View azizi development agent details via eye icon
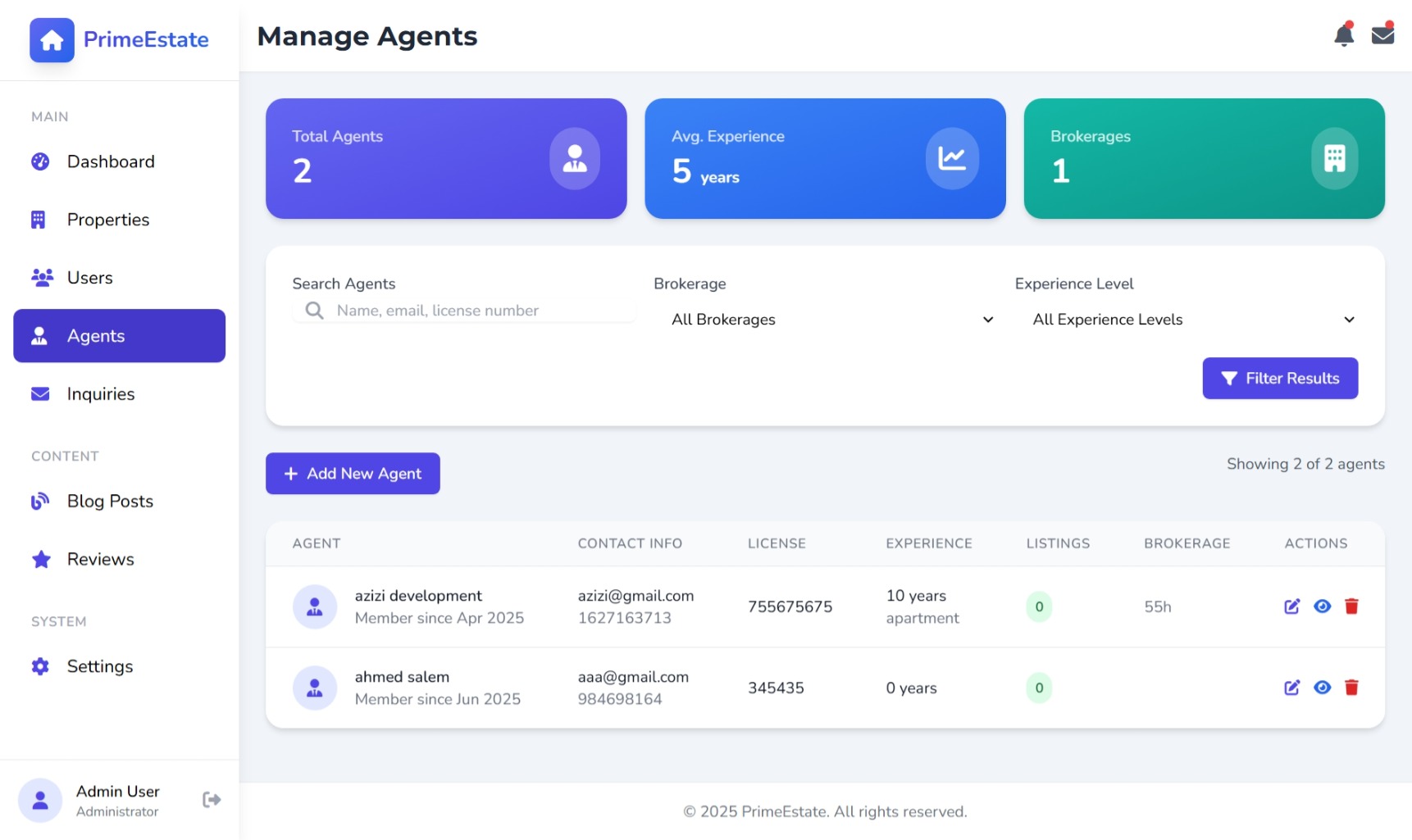Image resolution: width=1412 pixels, height=840 pixels. coord(1322,606)
